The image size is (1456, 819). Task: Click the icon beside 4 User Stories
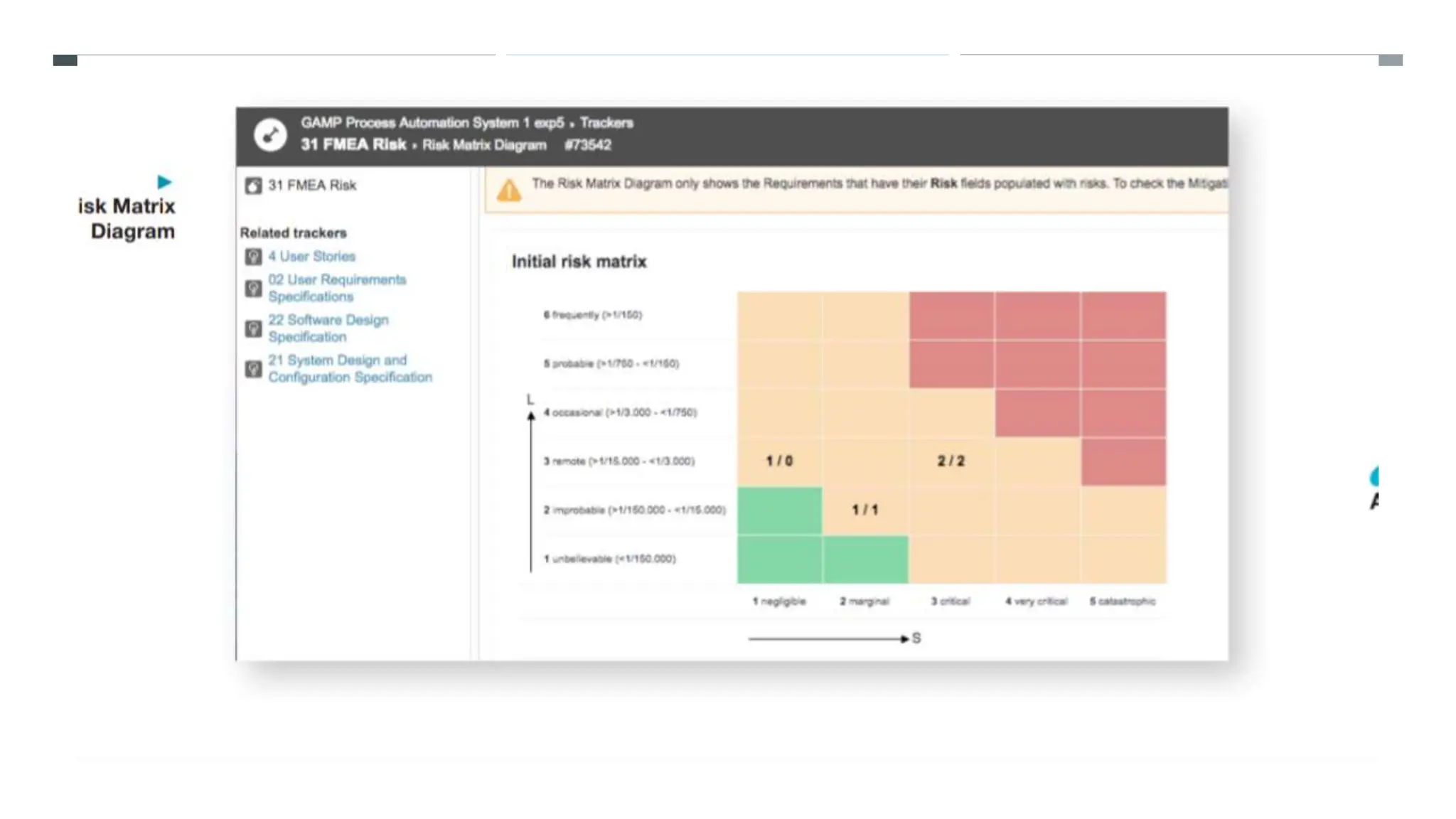coord(253,257)
